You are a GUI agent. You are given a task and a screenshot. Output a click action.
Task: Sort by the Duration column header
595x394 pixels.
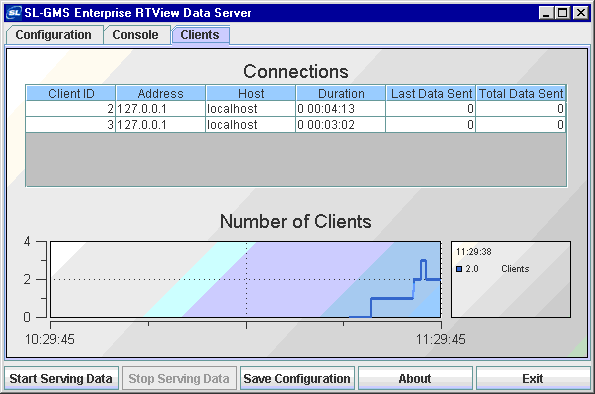click(x=341, y=93)
